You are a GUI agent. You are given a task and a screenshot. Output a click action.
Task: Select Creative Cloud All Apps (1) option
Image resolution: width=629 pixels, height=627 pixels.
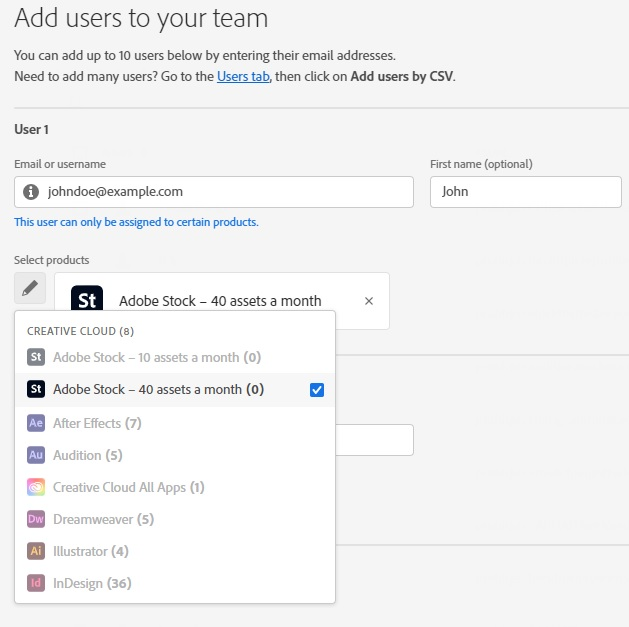[x=174, y=487]
